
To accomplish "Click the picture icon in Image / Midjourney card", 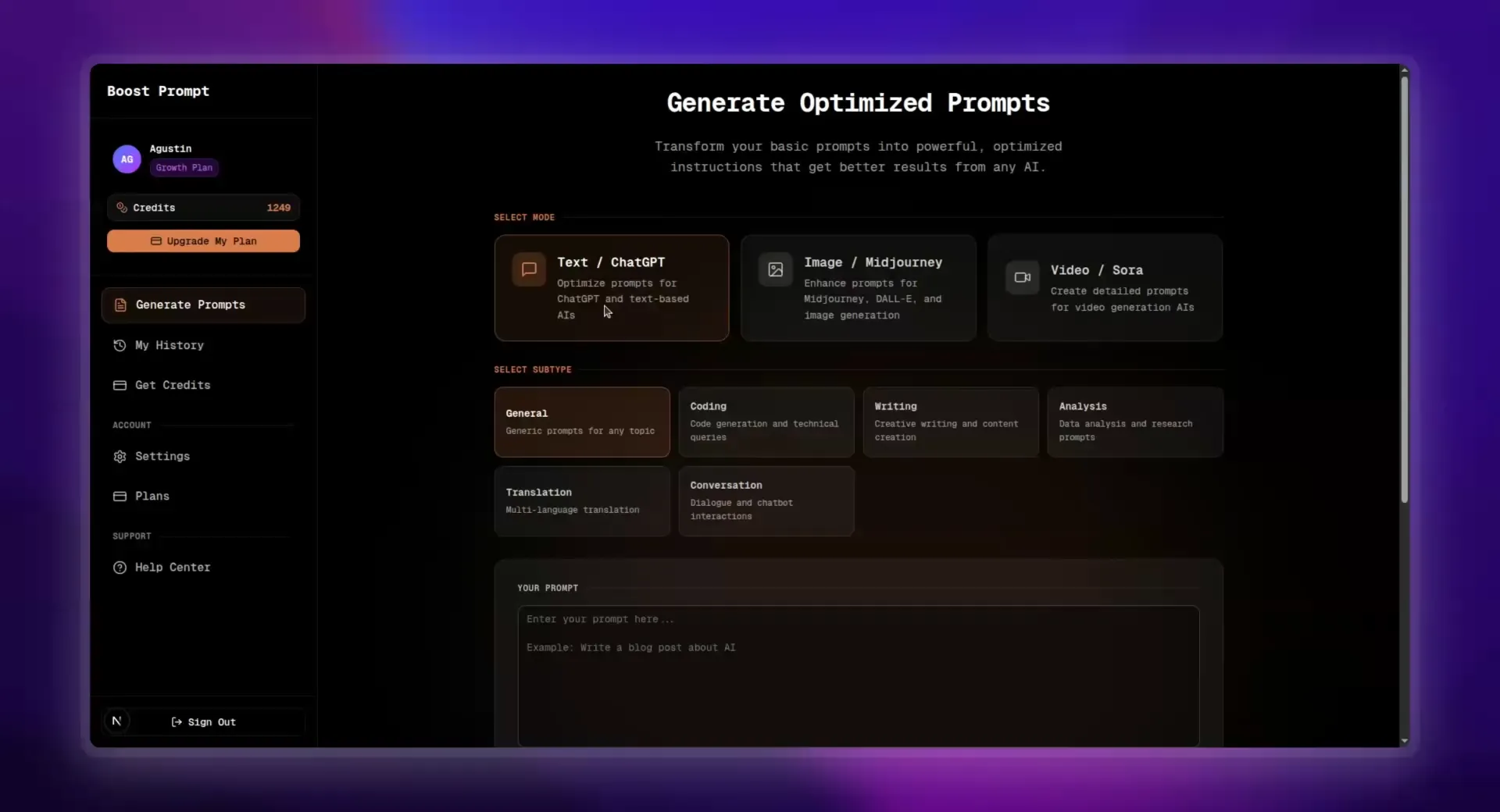I will tap(775, 269).
